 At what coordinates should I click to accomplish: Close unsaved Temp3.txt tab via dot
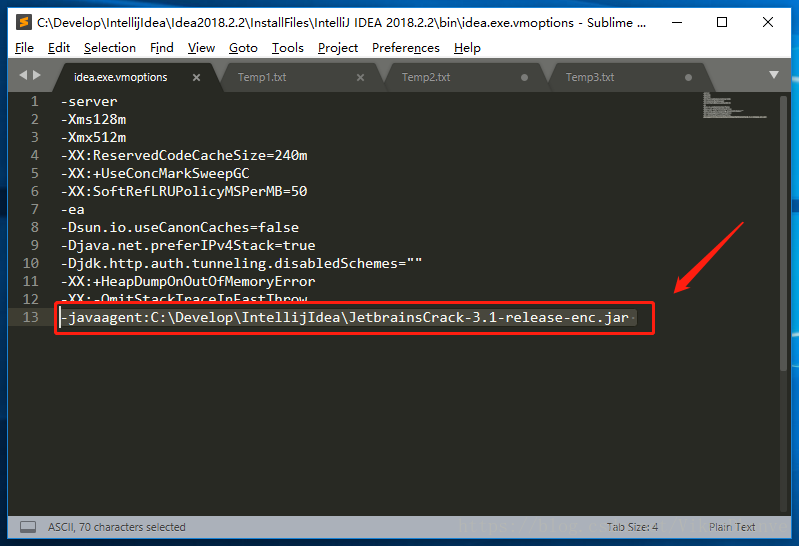(x=688, y=77)
